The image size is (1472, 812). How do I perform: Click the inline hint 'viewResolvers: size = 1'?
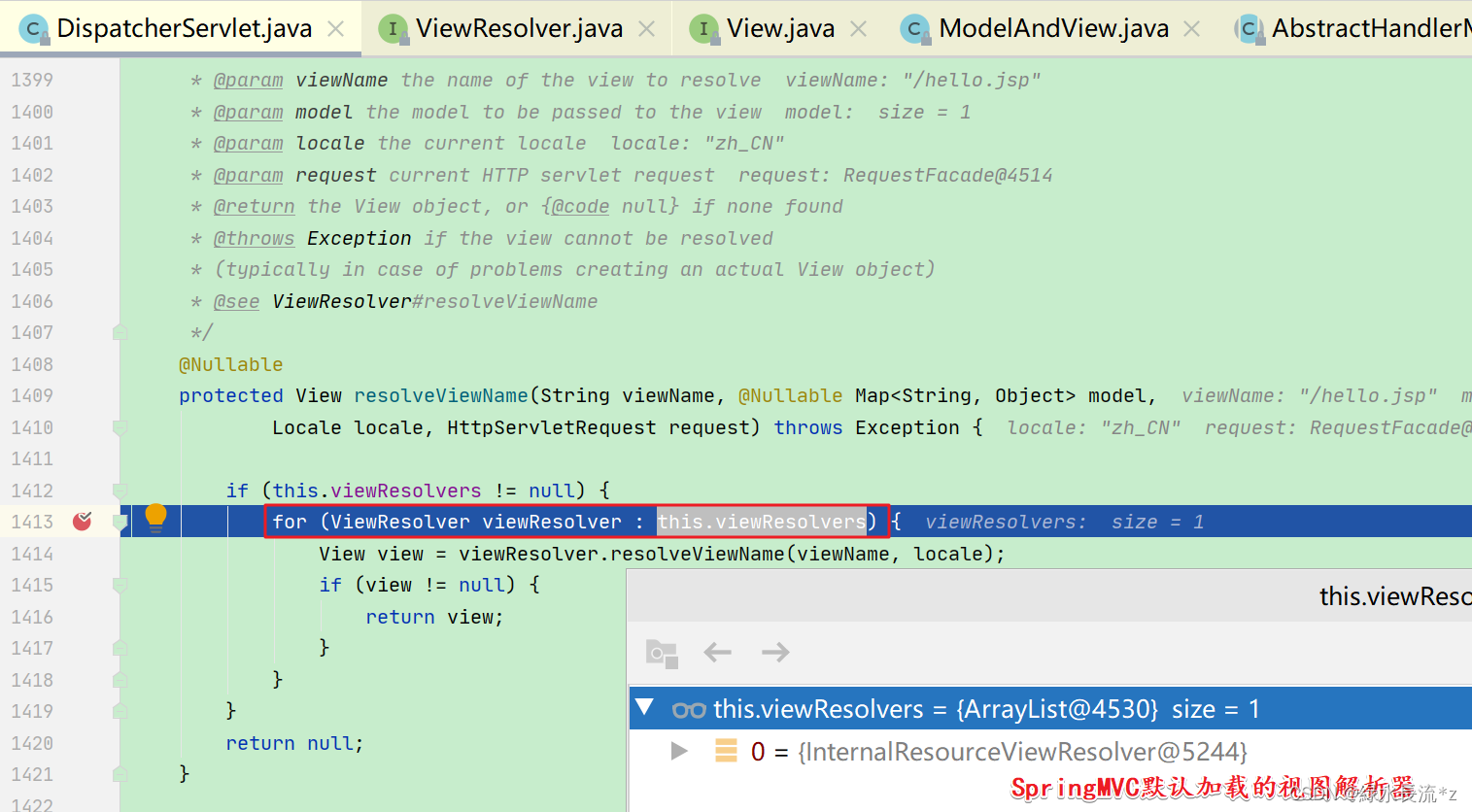click(1065, 522)
